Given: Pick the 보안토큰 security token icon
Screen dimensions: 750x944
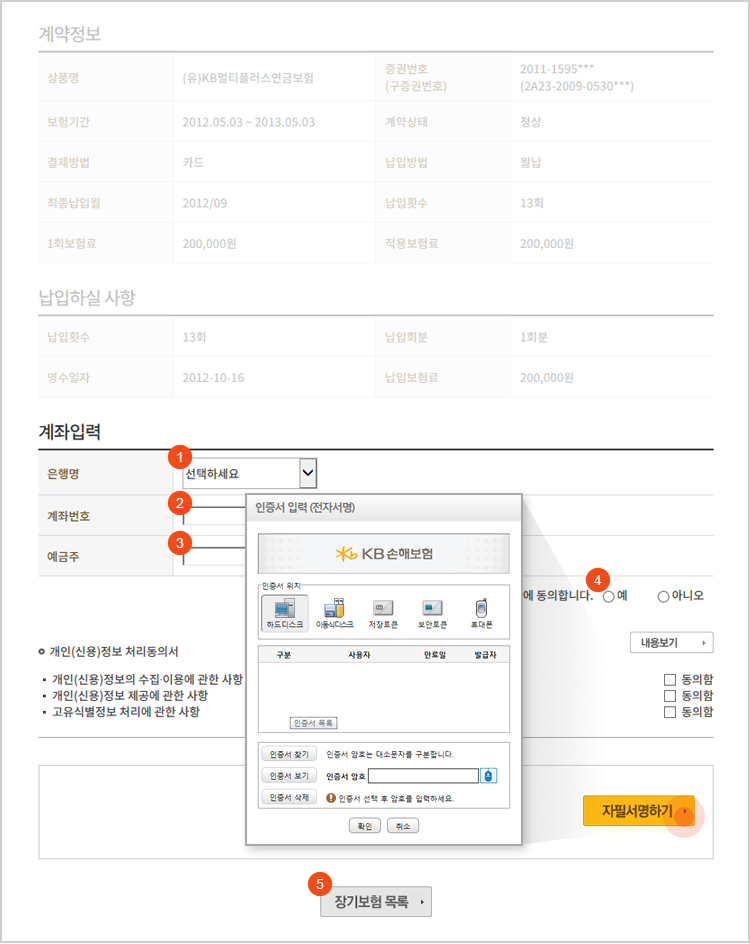Looking at the screenshot, I should click(x=432, y=613).
